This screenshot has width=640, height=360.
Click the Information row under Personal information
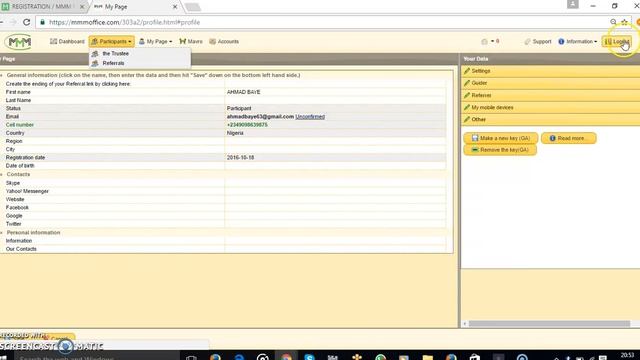click(x=224, y=241)
